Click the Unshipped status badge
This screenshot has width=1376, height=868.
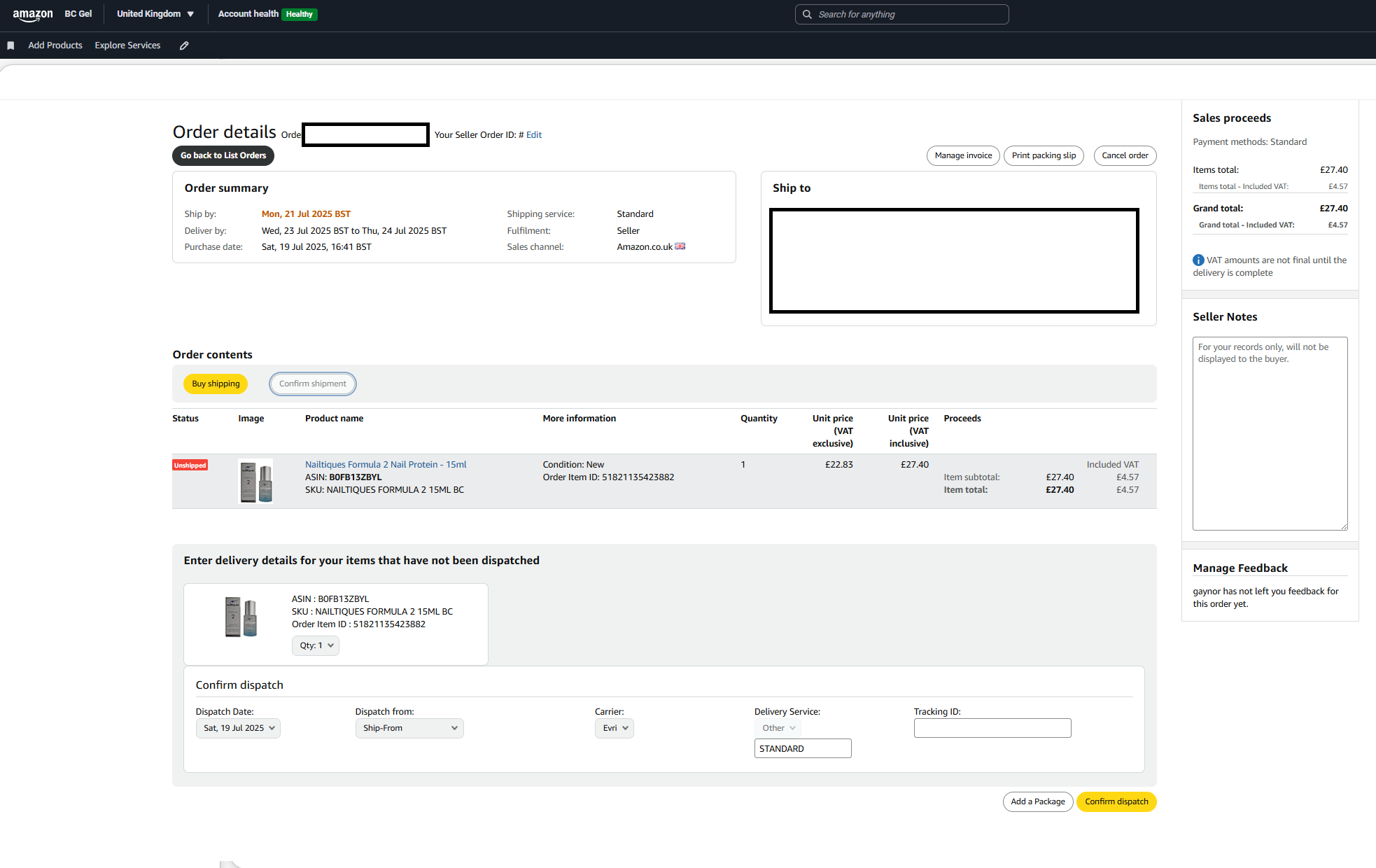190,465
